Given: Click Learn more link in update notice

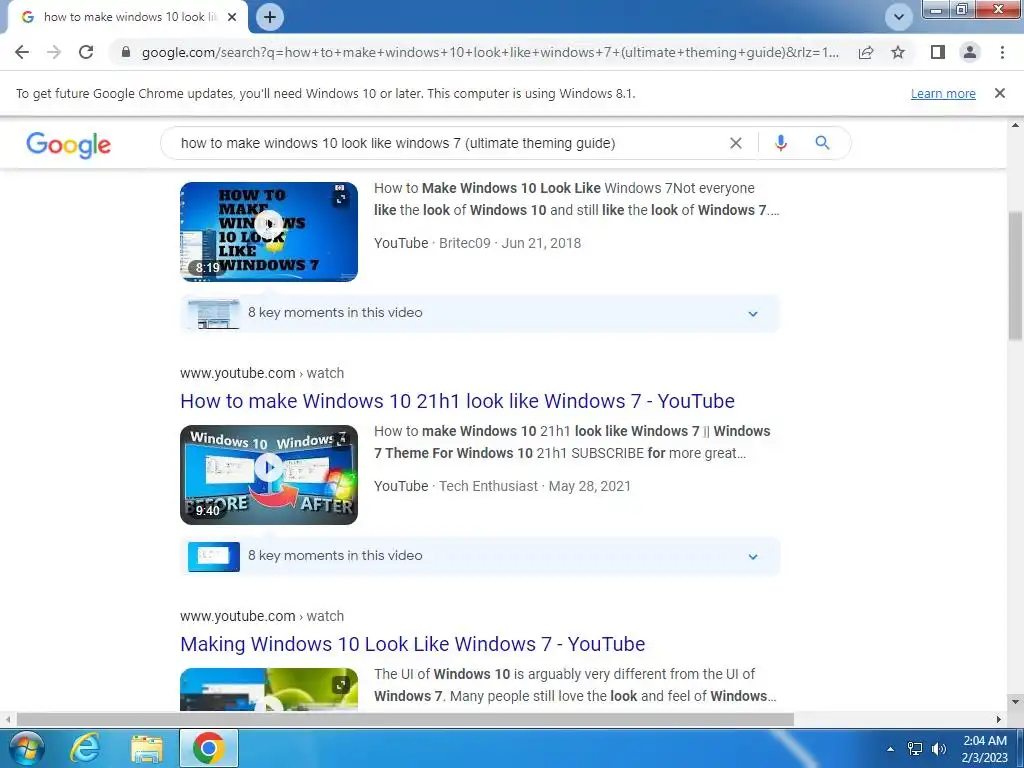Looking at the screenshot, I should tap(943, 93).
